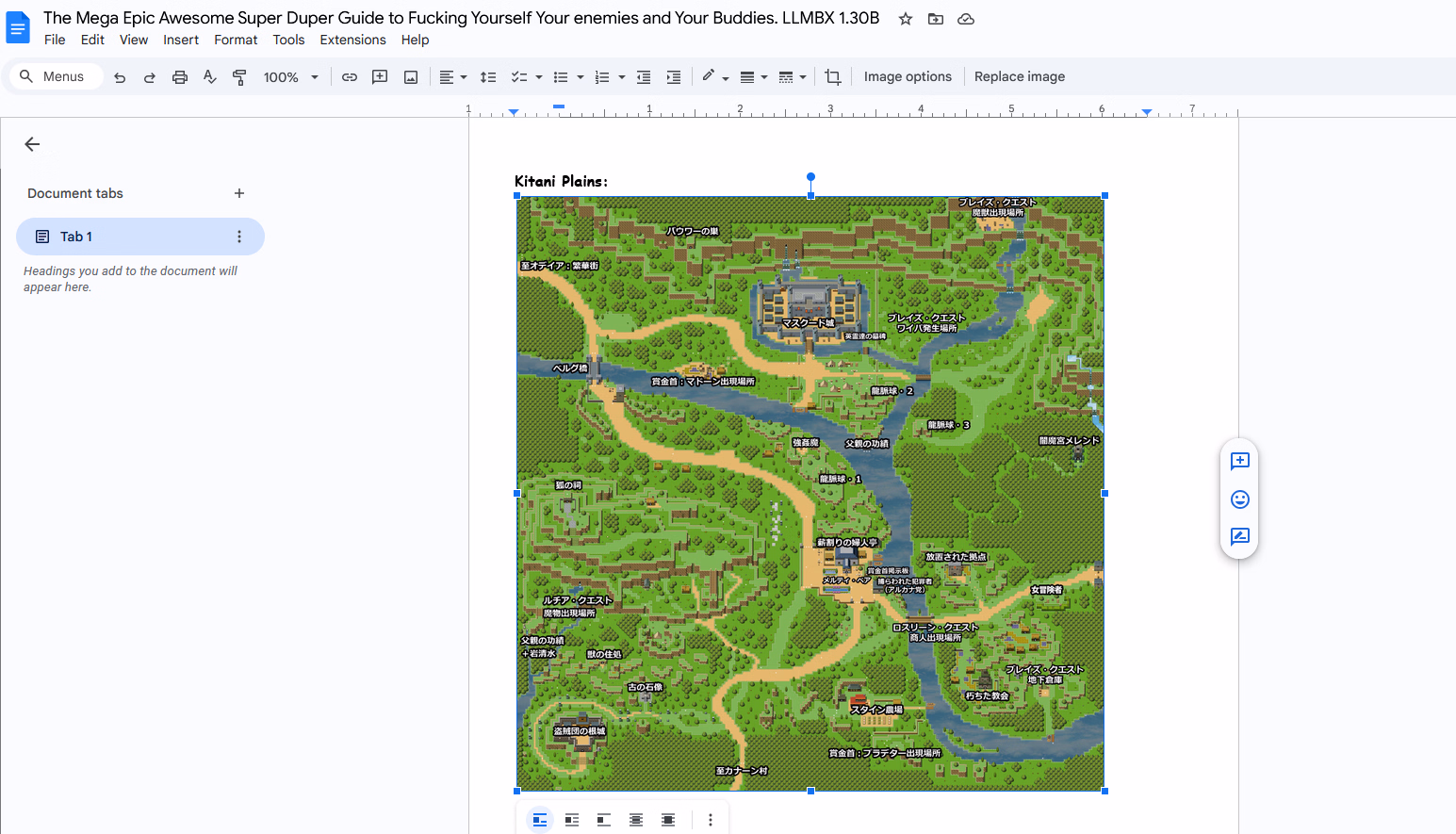Viewport: 1456px width, 834px height.
Task: Star this document
Action: [x=905, y=19]
